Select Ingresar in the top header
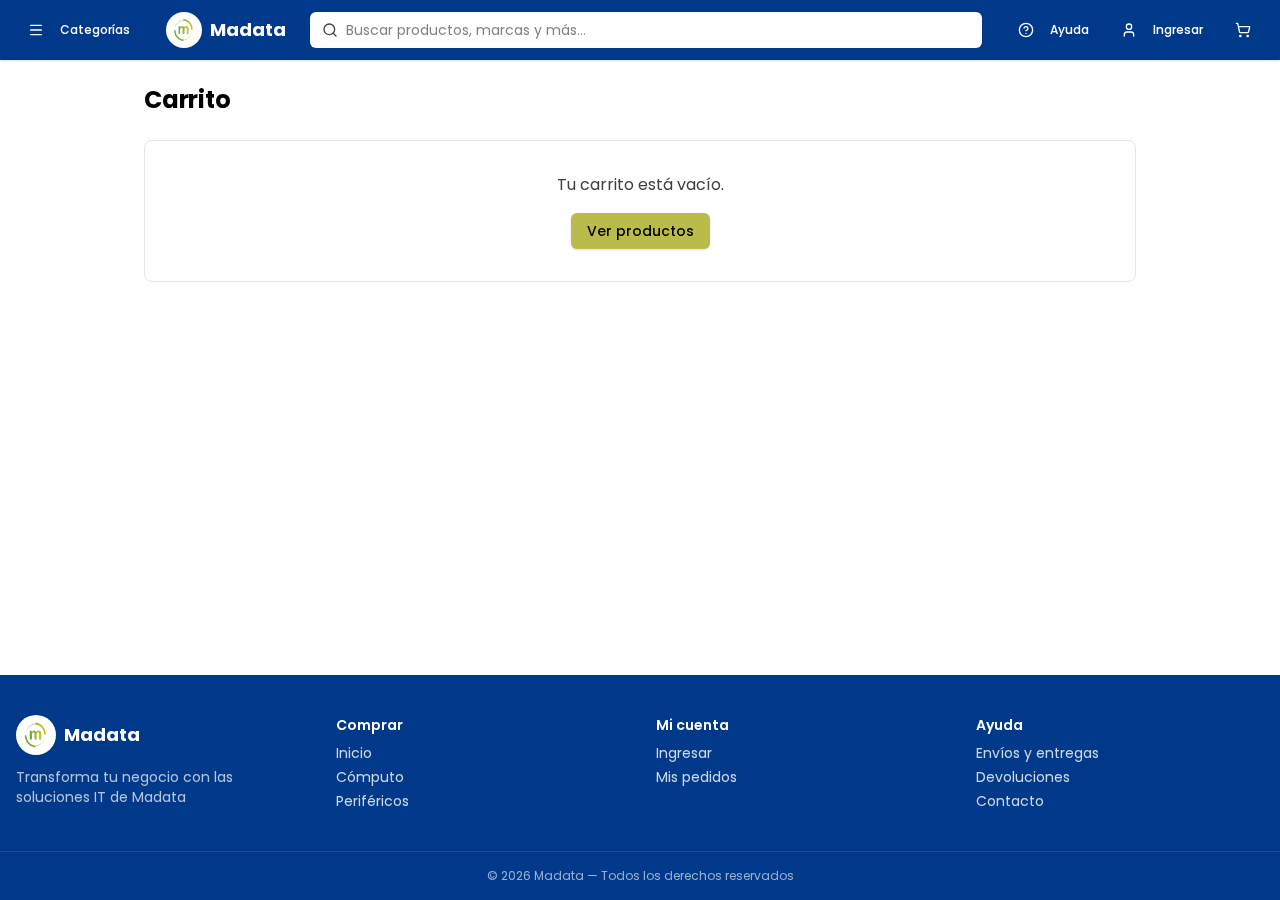This screenshot has width=1280, height=900. tap(1178, 30)
